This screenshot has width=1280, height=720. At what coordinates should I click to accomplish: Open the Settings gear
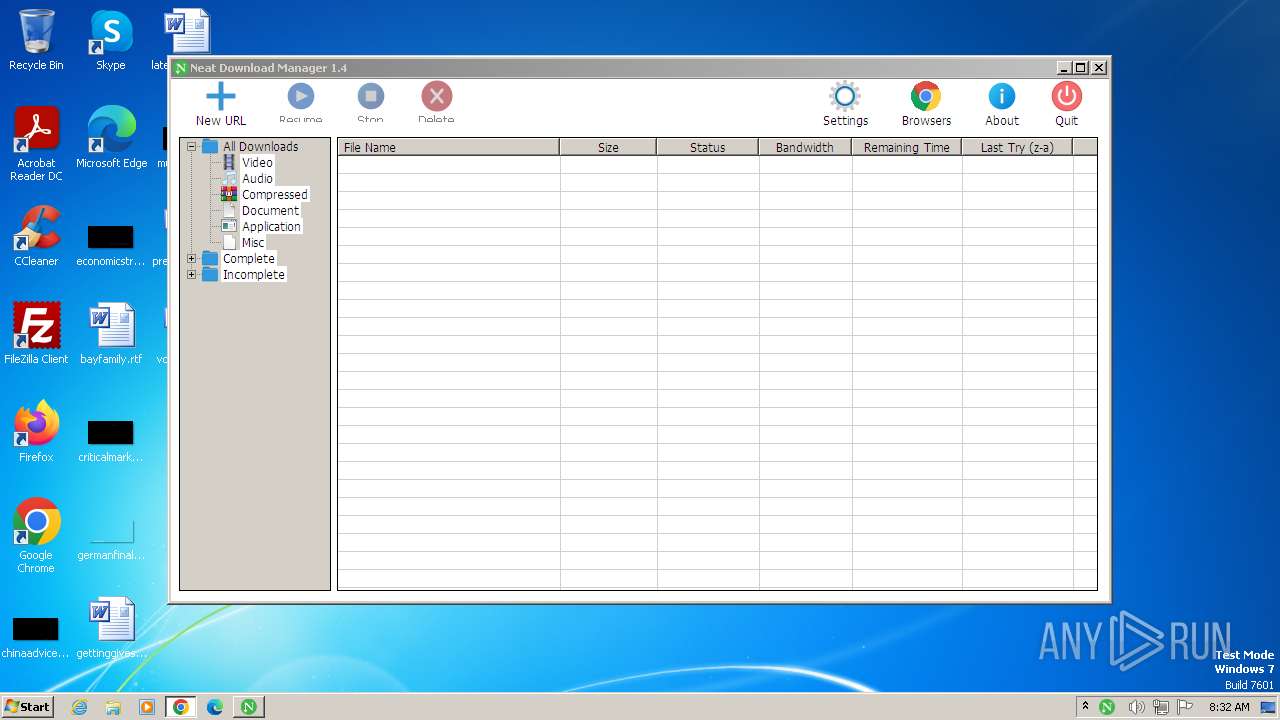[845, 105]
